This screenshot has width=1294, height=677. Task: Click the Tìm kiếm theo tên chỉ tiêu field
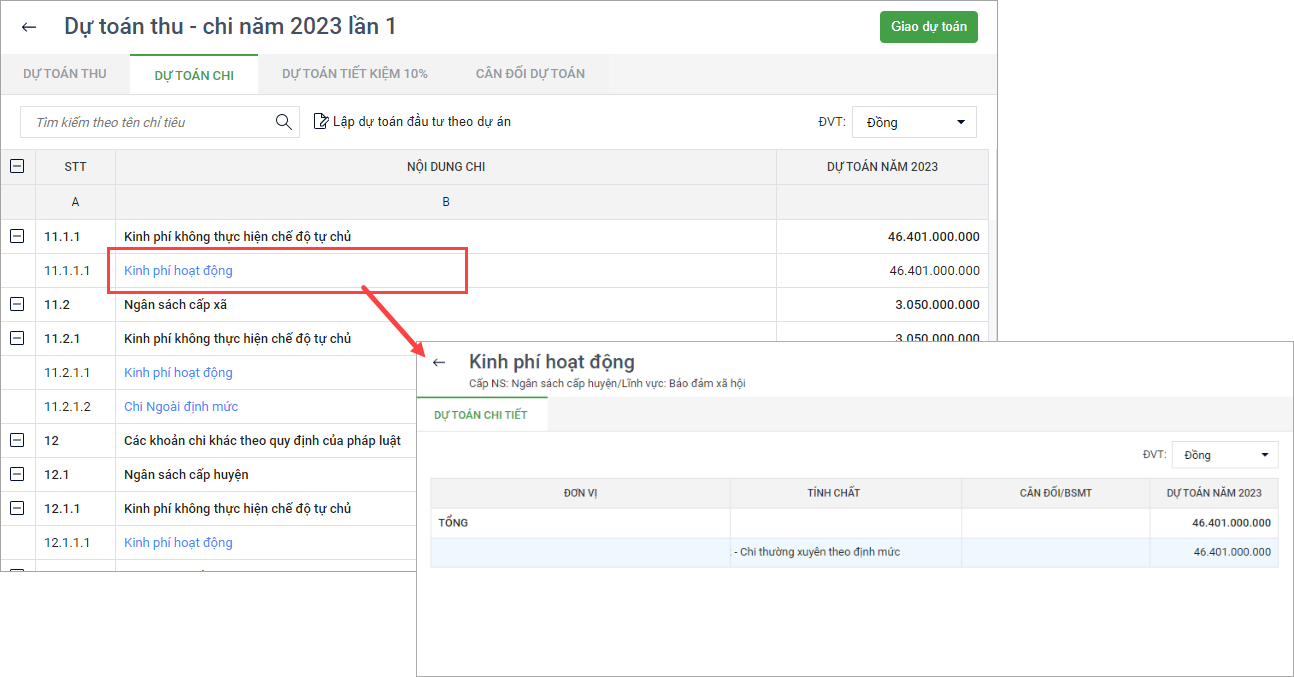pyautogui.click(x=150, y=122)
